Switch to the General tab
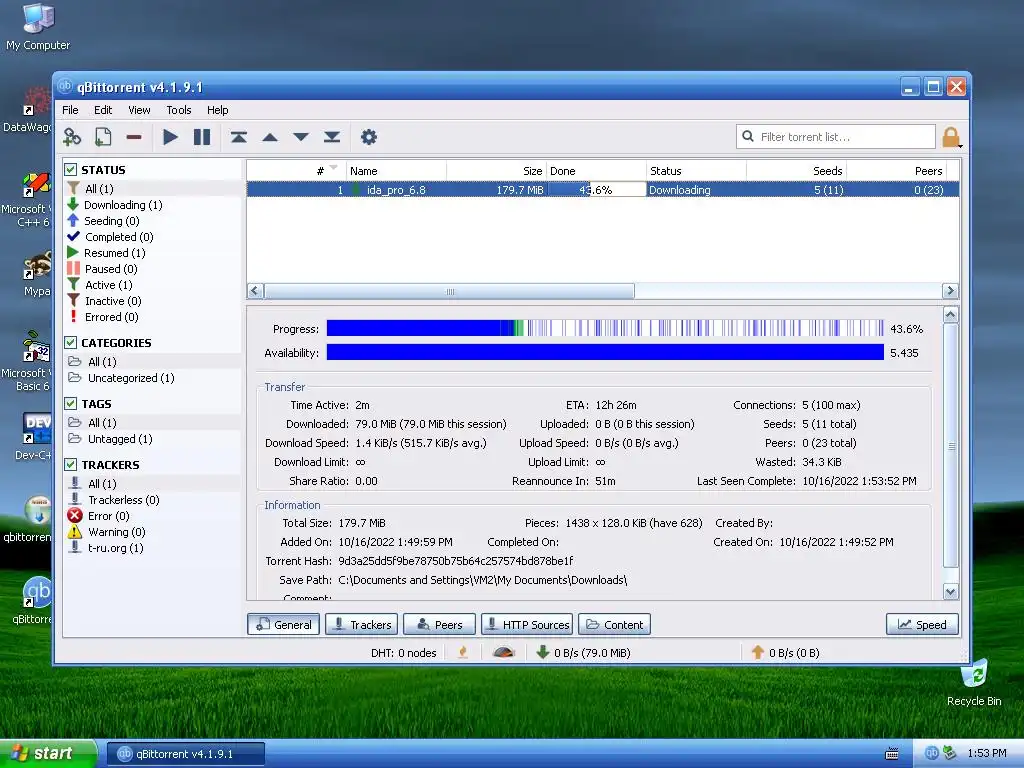The width and height of the screenshot is (1024, 768). (283, 624)
